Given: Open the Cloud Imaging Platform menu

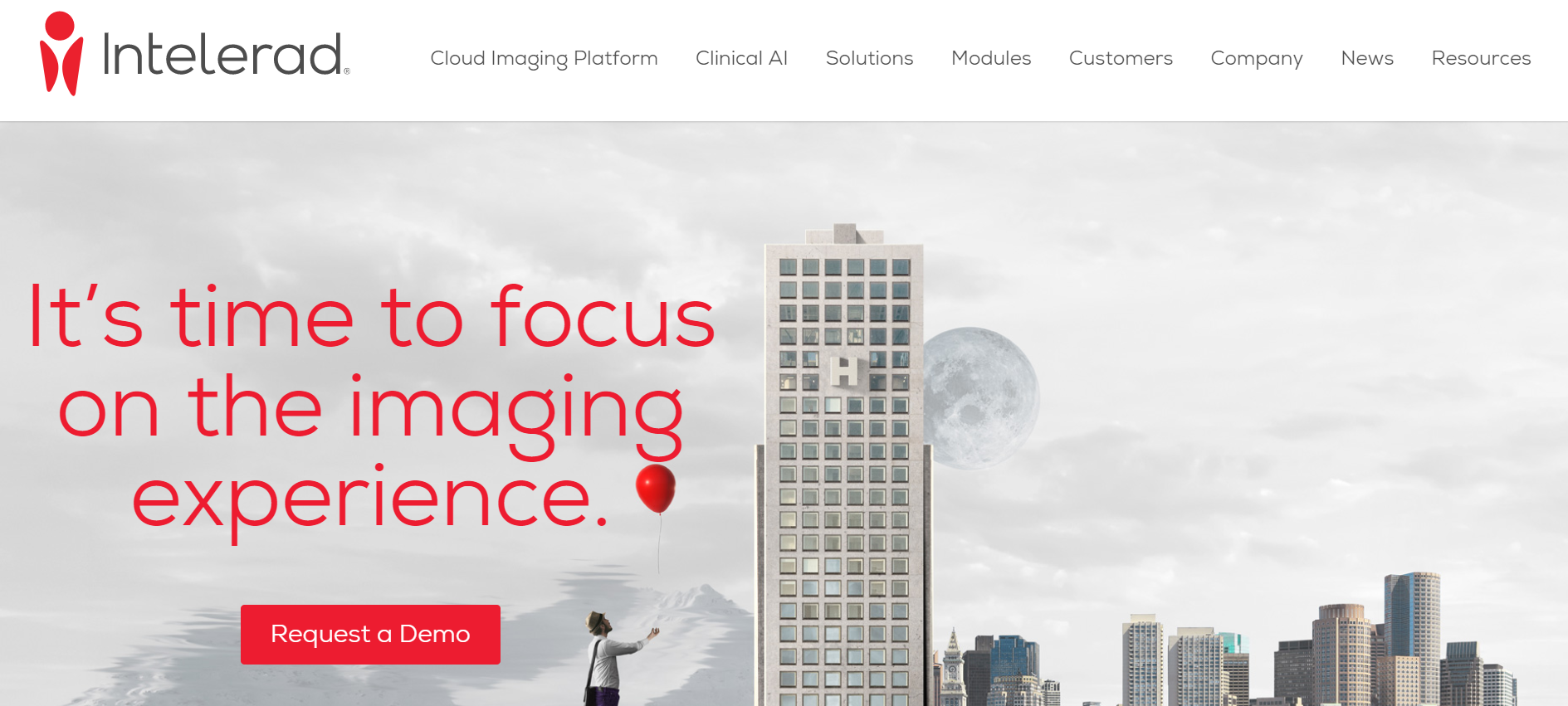Looking at the screenshot, I should (544, 58).
